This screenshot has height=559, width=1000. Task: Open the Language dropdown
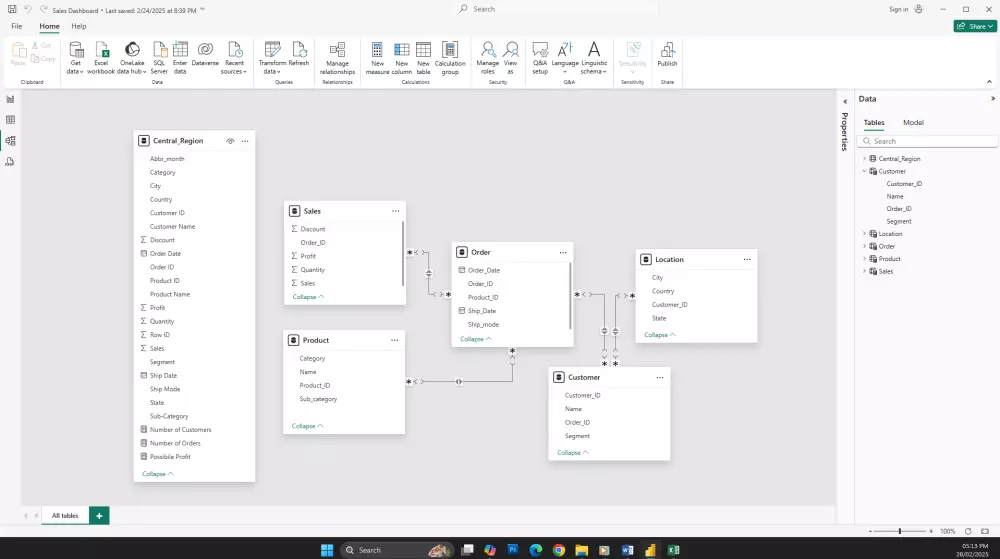tap(564, 58)
